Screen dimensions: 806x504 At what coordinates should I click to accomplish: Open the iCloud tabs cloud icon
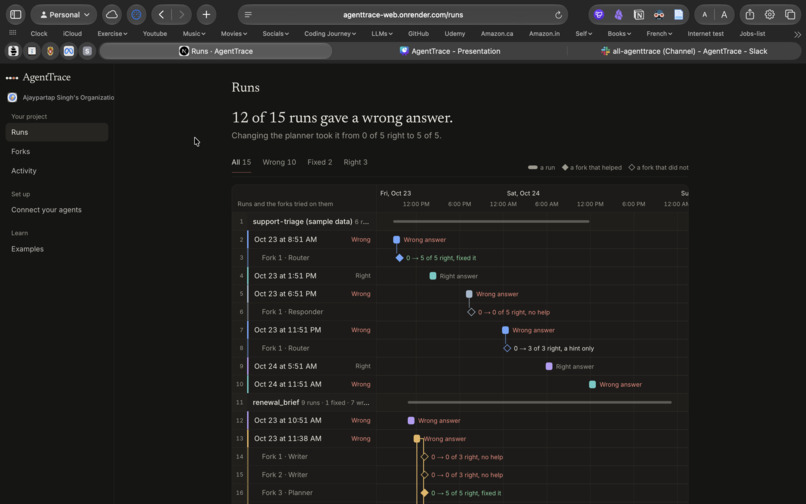112,14
